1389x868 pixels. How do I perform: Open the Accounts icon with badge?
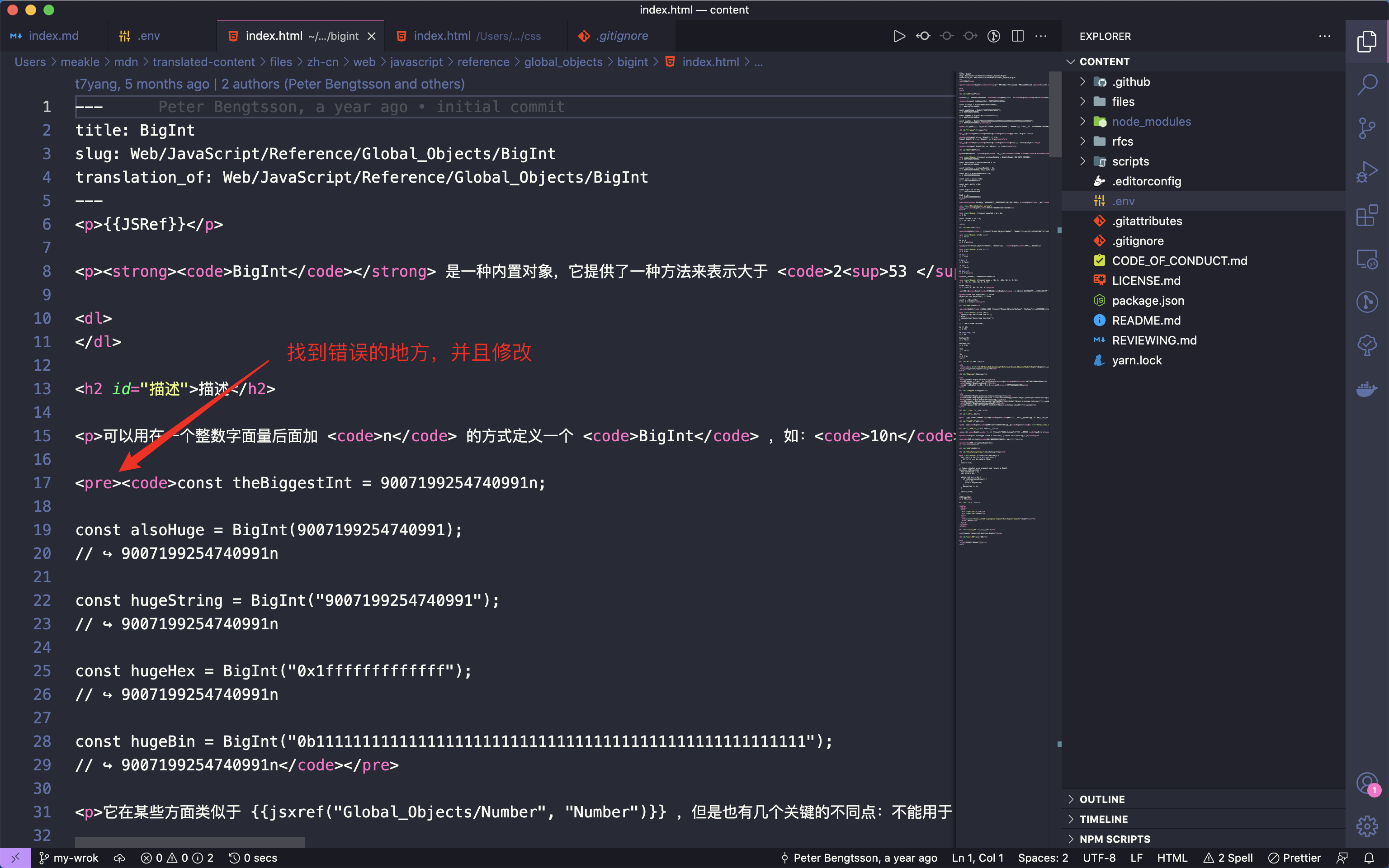pyautogui.click(x=1366, y=783)
